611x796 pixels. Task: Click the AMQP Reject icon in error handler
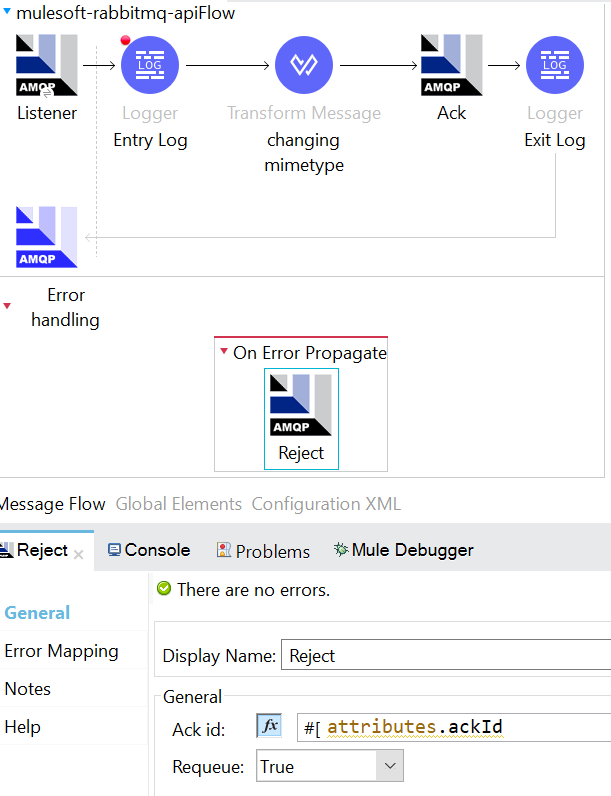point(301,404)
